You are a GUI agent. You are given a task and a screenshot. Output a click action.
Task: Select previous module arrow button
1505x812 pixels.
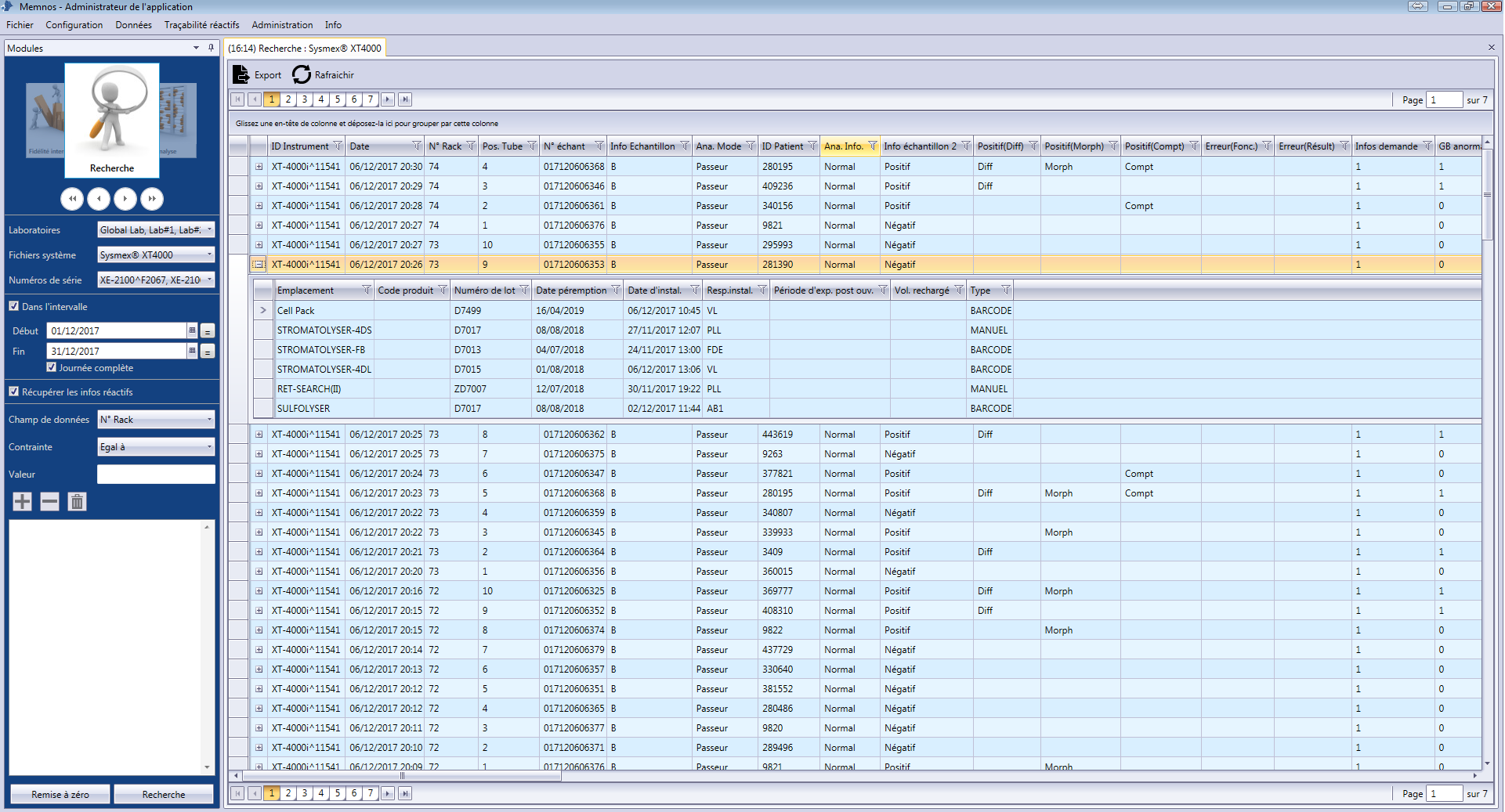click(99, 199)
